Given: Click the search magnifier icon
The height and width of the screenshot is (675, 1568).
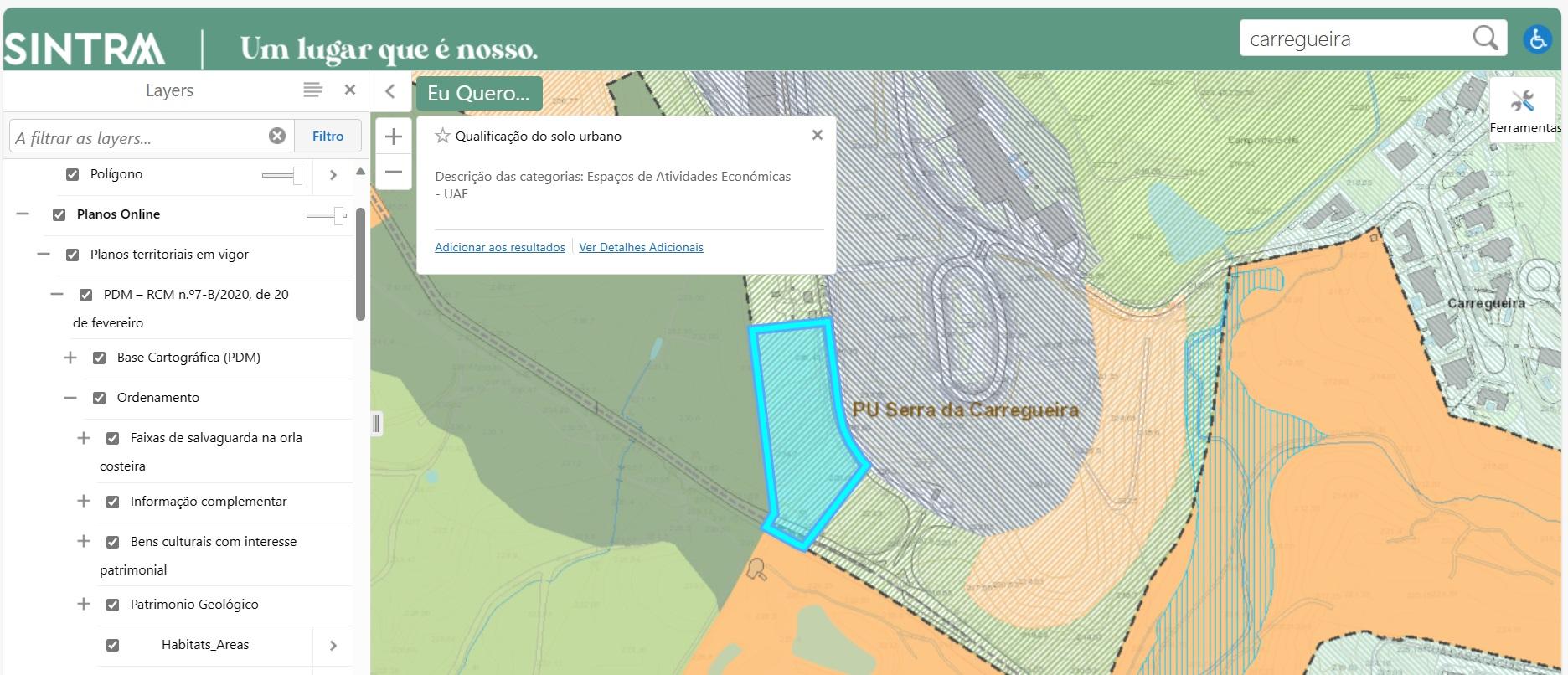Looking at the screenshot, I should point(1485,39).
